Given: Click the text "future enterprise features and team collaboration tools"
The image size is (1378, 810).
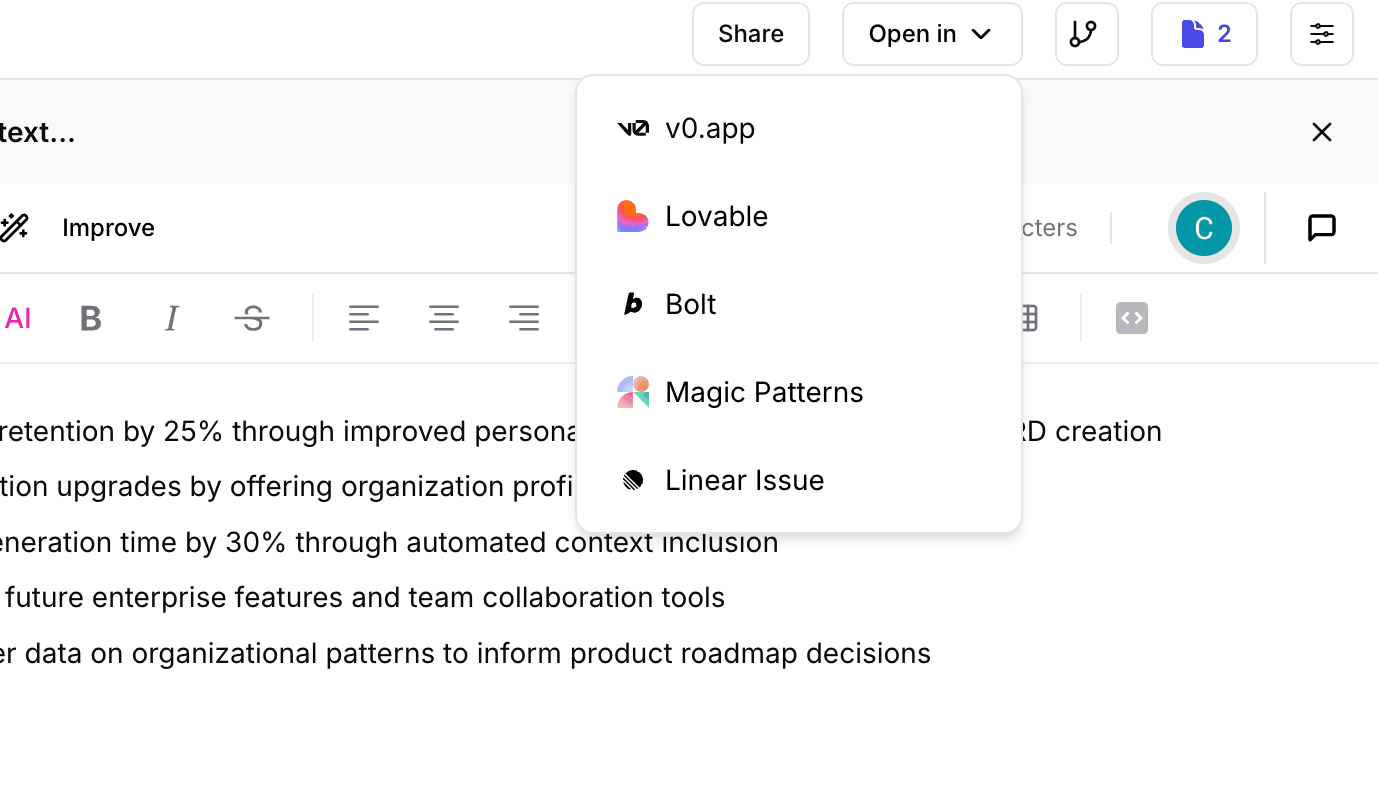Looking at the screenshot, I should tap(365, 597).
